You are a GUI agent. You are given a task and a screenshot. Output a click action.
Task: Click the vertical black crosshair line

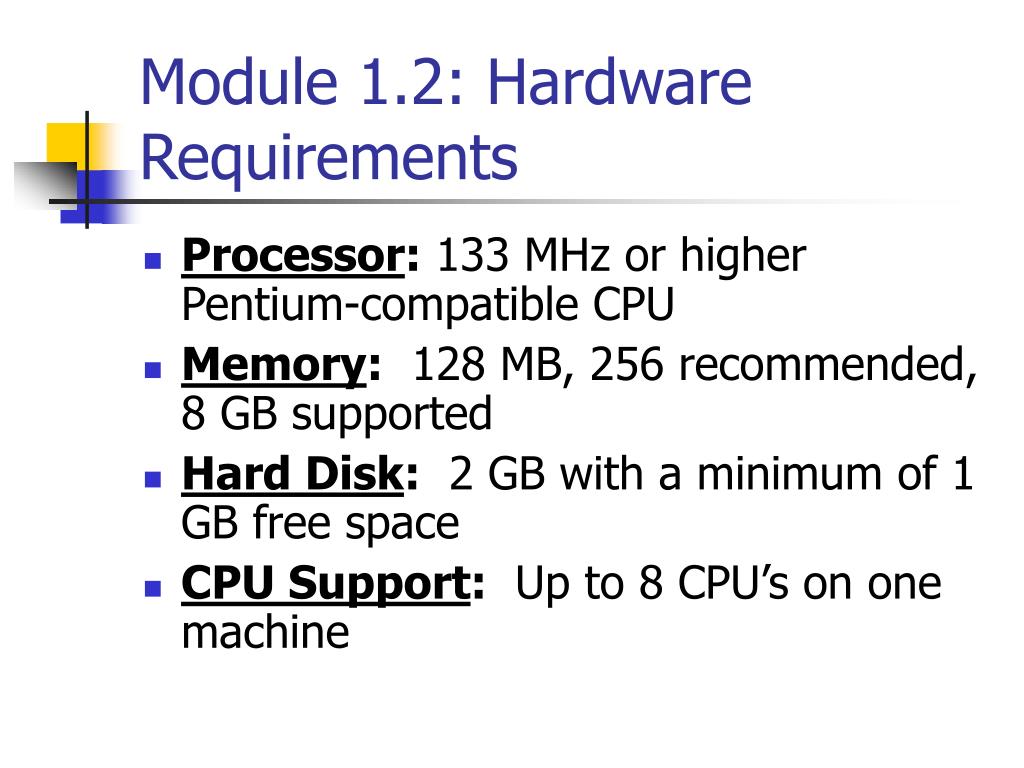click(x=87, y=170)
